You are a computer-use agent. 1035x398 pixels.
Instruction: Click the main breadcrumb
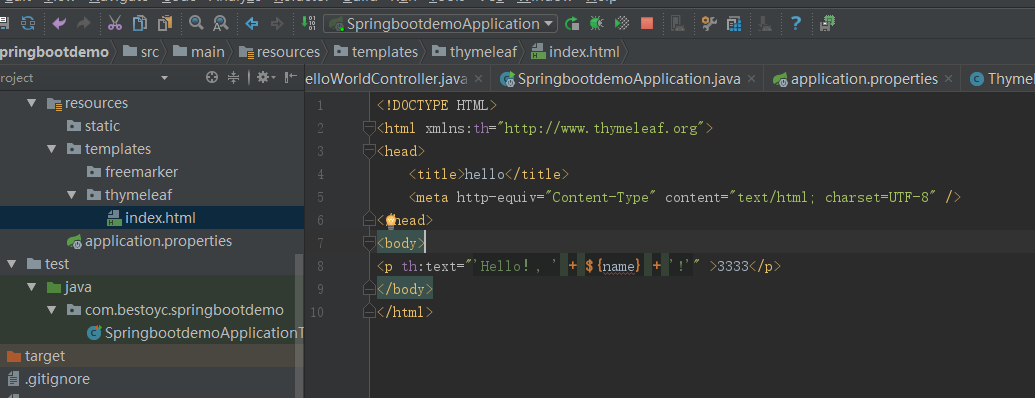pos(199,52)
